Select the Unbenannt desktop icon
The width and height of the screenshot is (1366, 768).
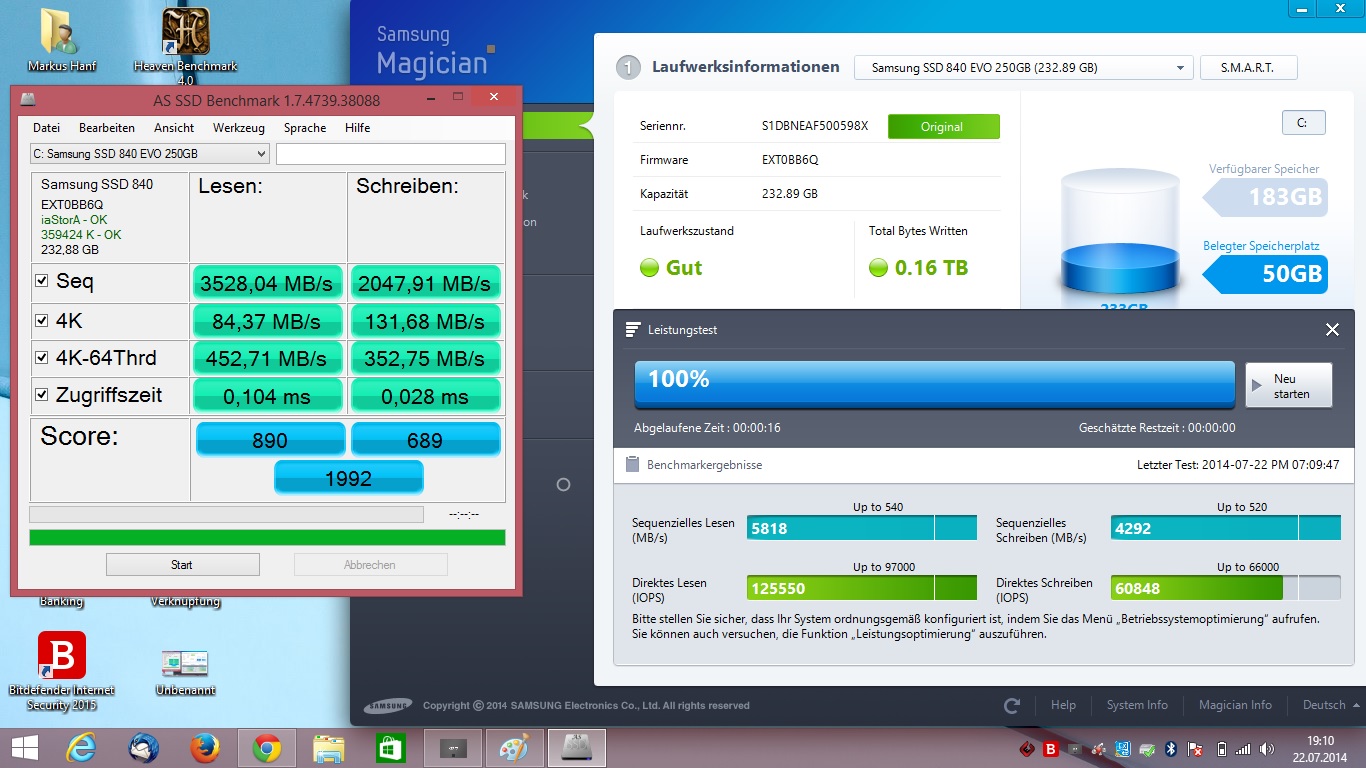pyautogui.click(x=186, y=671)
